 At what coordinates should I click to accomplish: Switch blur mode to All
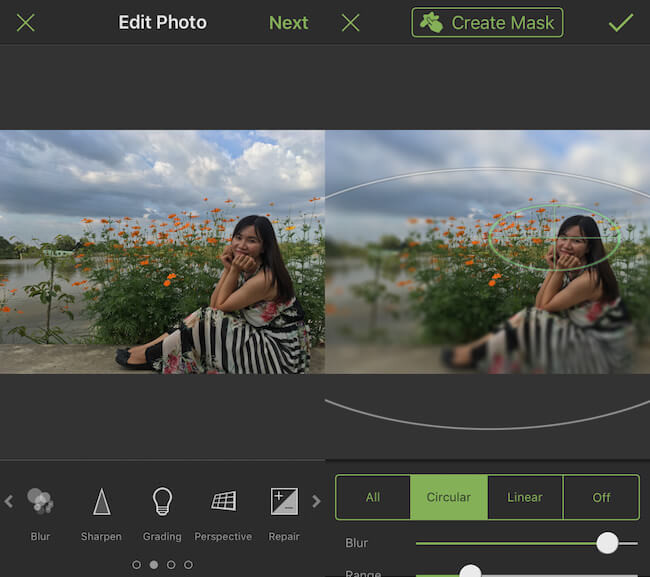(373, 497)
